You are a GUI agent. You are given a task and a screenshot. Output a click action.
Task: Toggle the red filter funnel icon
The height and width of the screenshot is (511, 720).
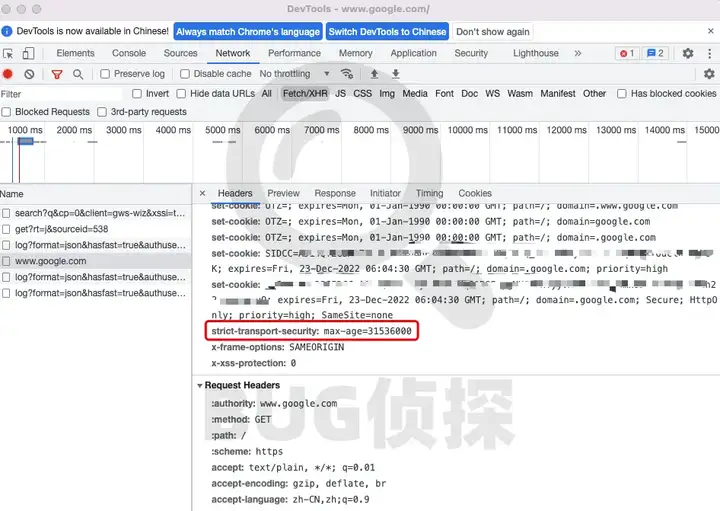click(x=57, y=74)
